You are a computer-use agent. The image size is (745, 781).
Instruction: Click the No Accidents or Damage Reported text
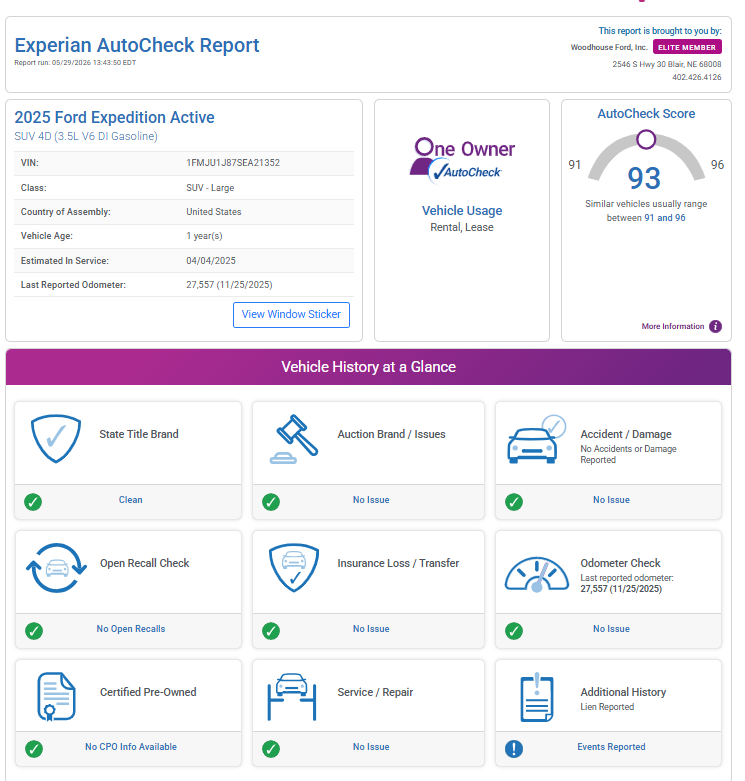[628, 454]
